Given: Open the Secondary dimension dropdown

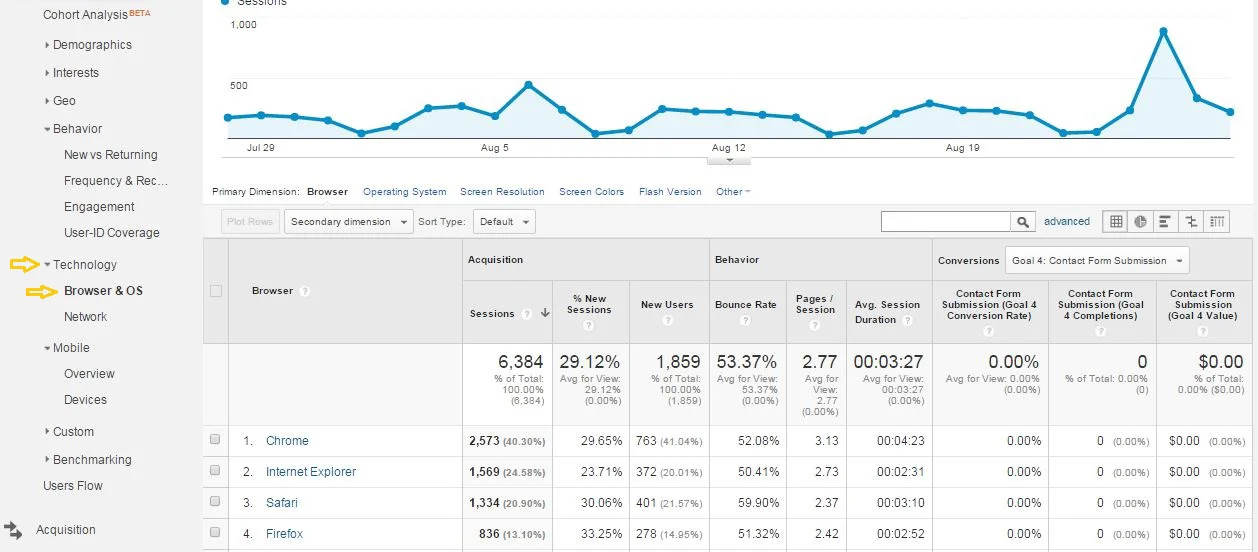Looking at the screenshot, I should tap(348, 222).
